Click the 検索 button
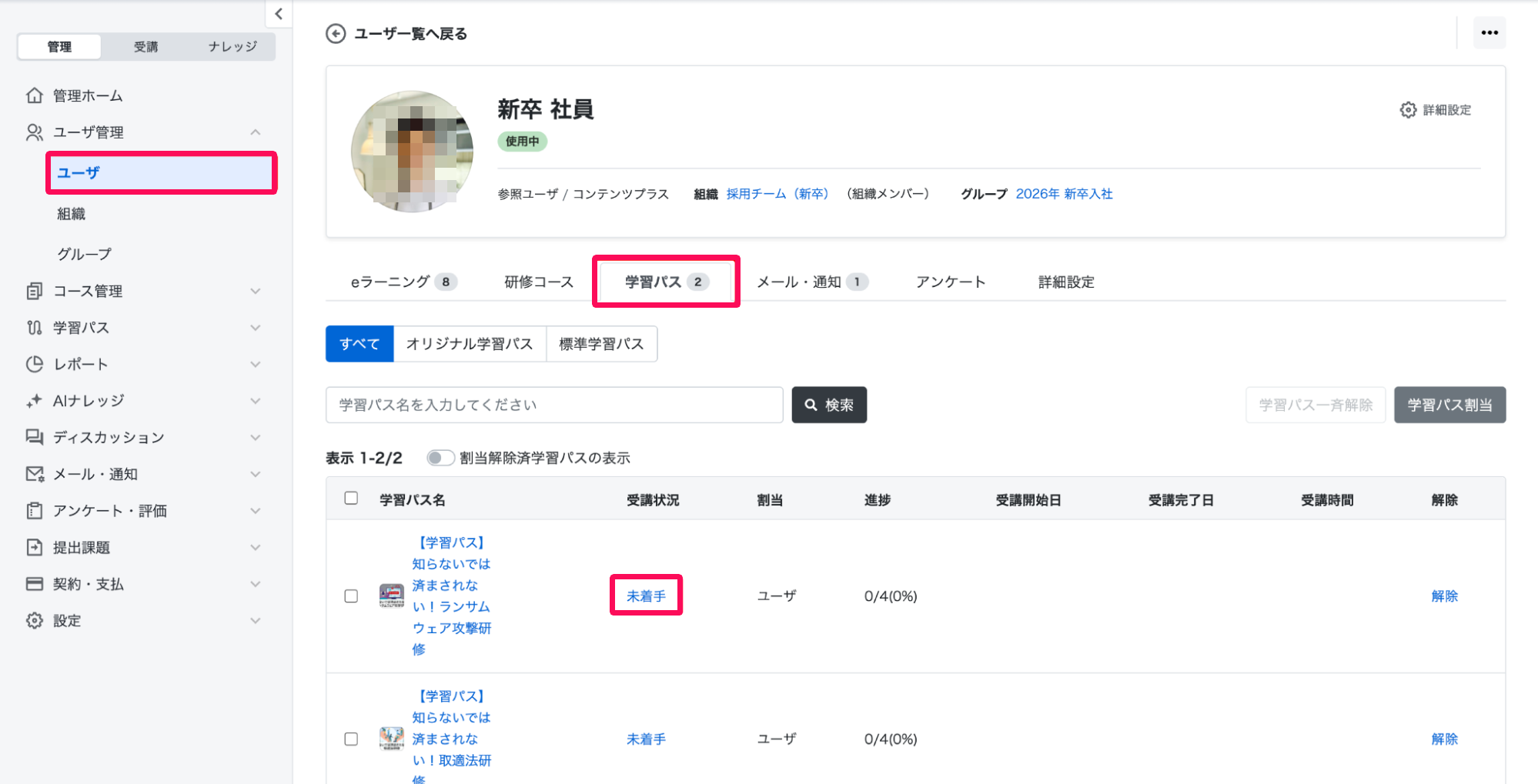Screen dimensions: 1538x784 tap(829, 405)
